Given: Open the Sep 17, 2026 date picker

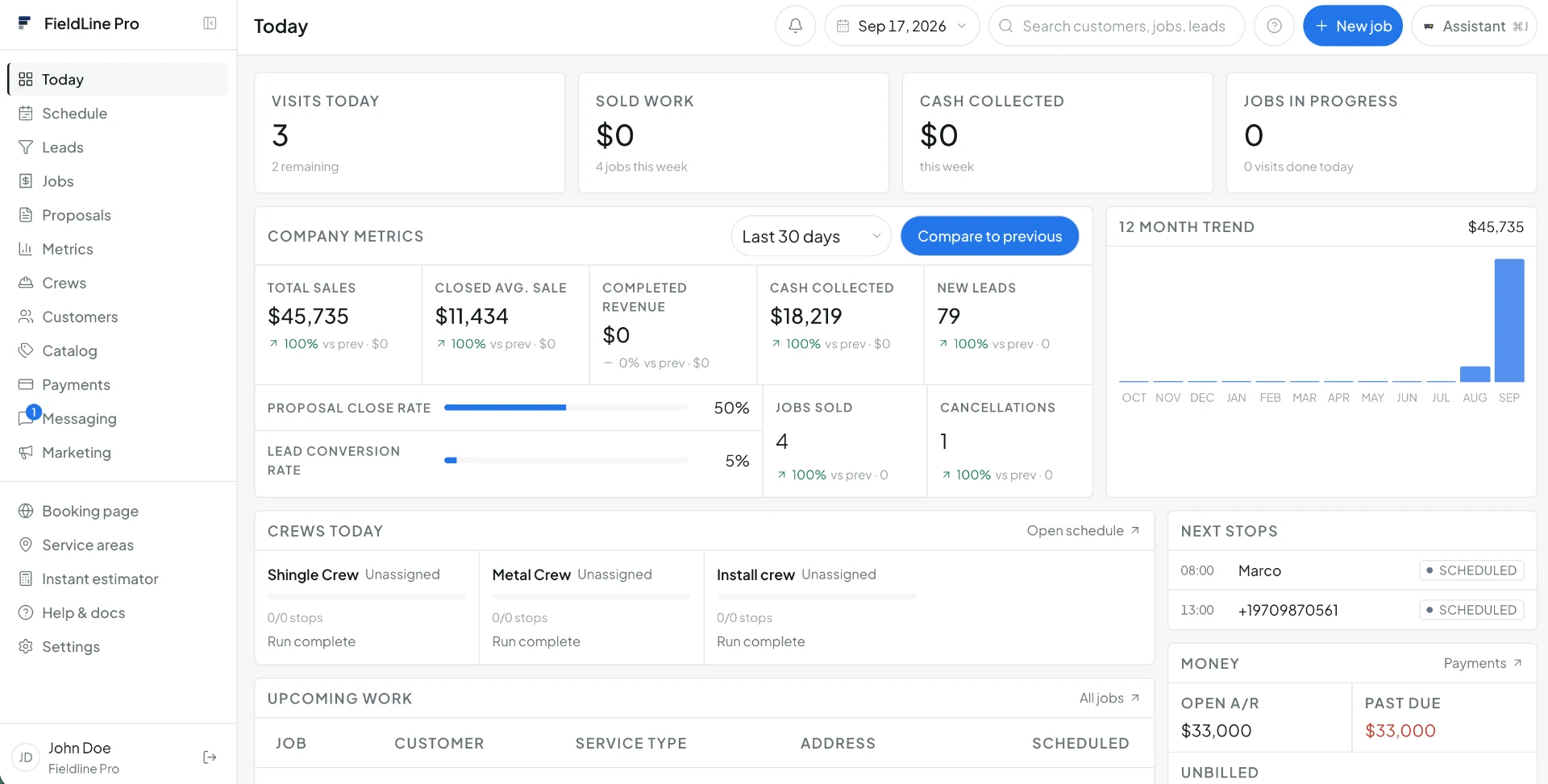Looking at the screenshot, I should click(x=901, y=26).
